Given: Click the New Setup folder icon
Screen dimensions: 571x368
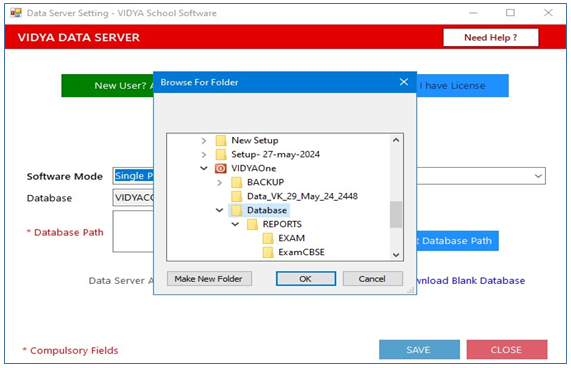Looking at the screenshot, I should click(x=221, y=141).
